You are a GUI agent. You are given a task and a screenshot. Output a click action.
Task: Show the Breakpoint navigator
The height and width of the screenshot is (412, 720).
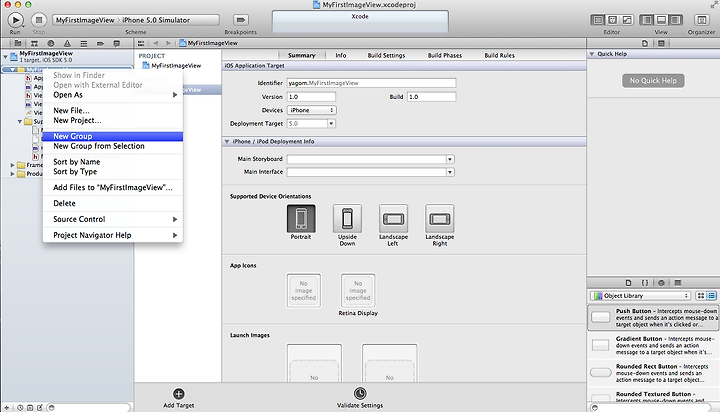pos(100,43)
